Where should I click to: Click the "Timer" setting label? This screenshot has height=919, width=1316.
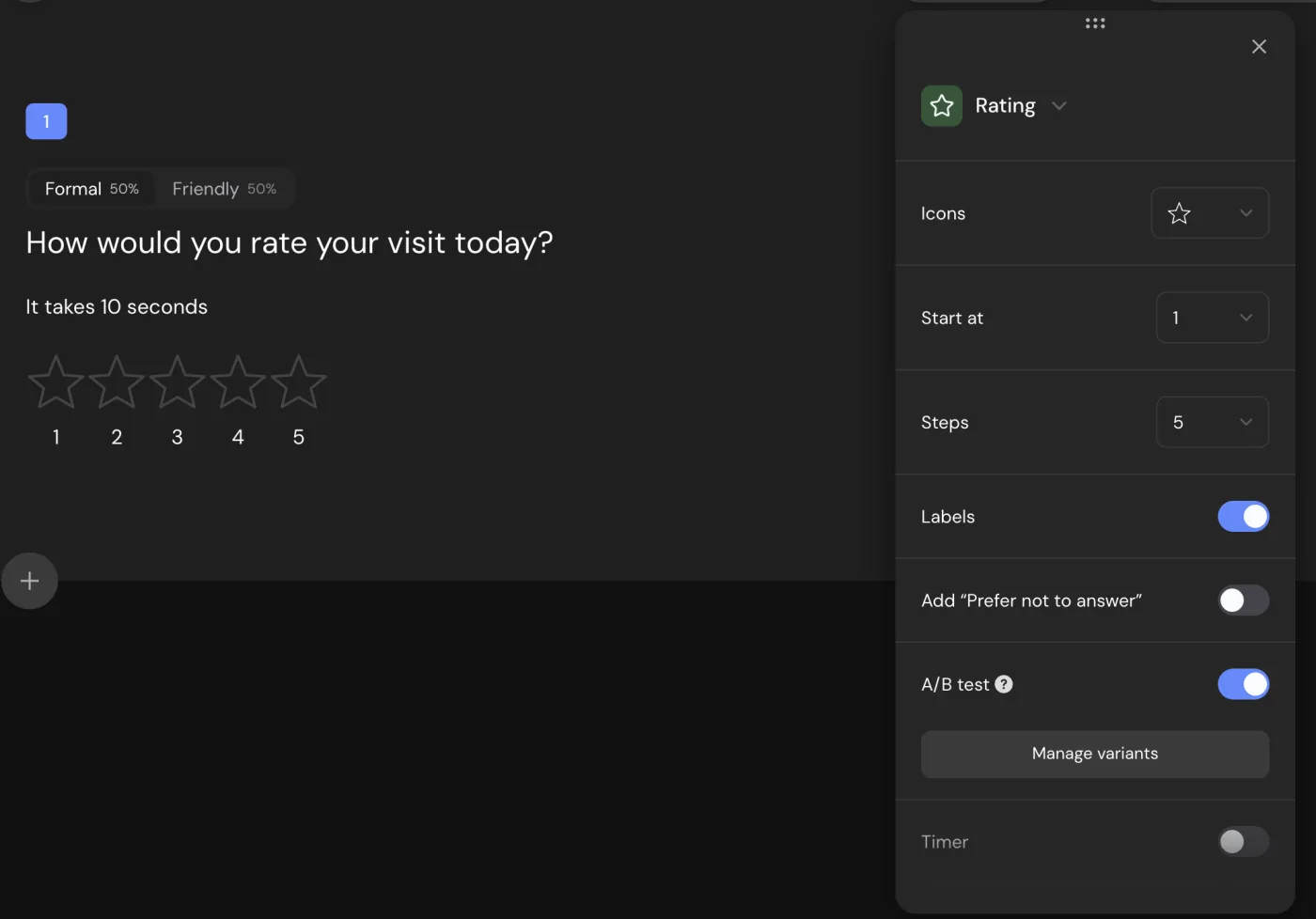click(x=945, y=842)
